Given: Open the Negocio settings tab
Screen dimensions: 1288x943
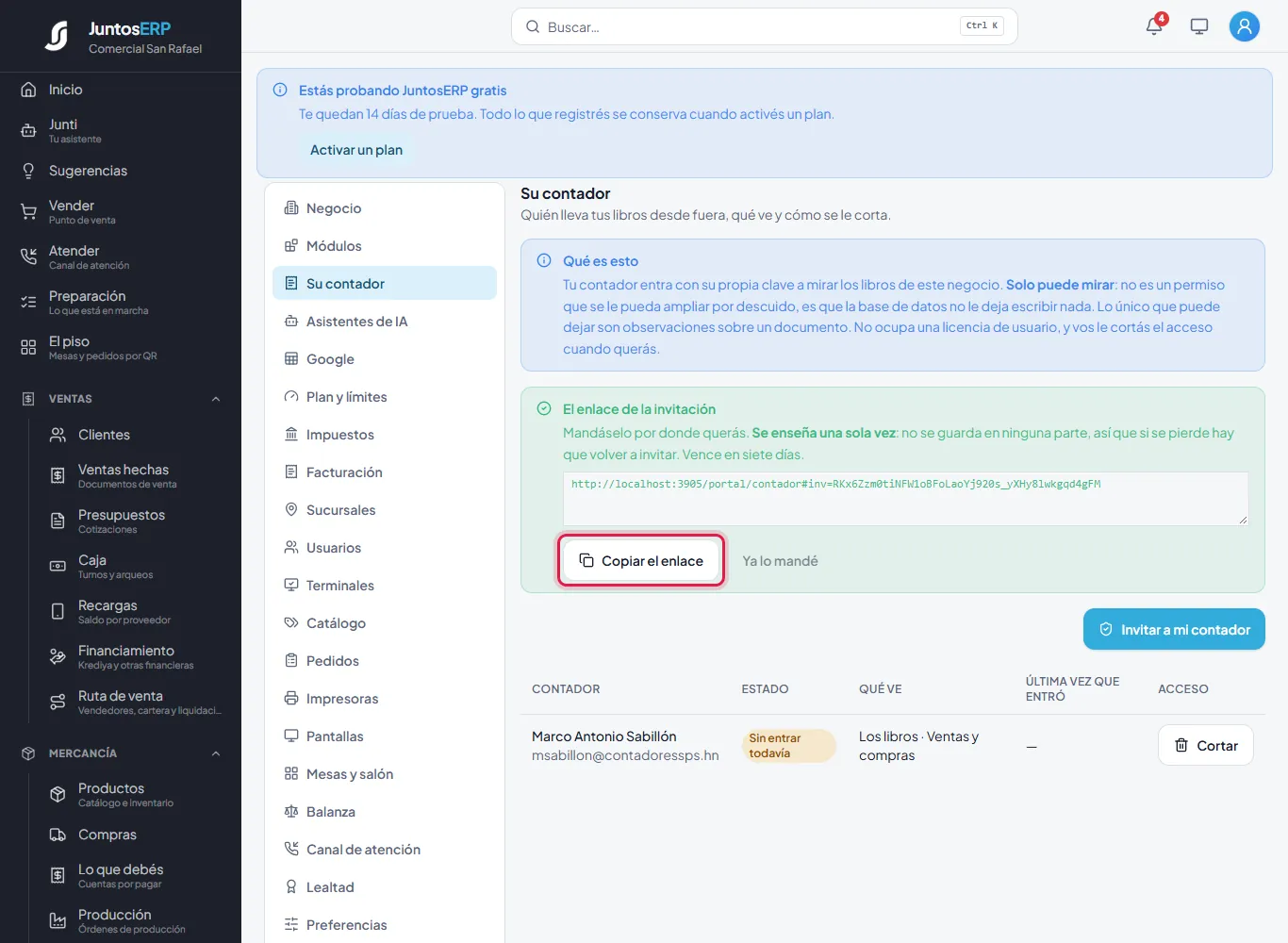Looking at the screenshot, I should pyautogui.click(x=385, y=208).
